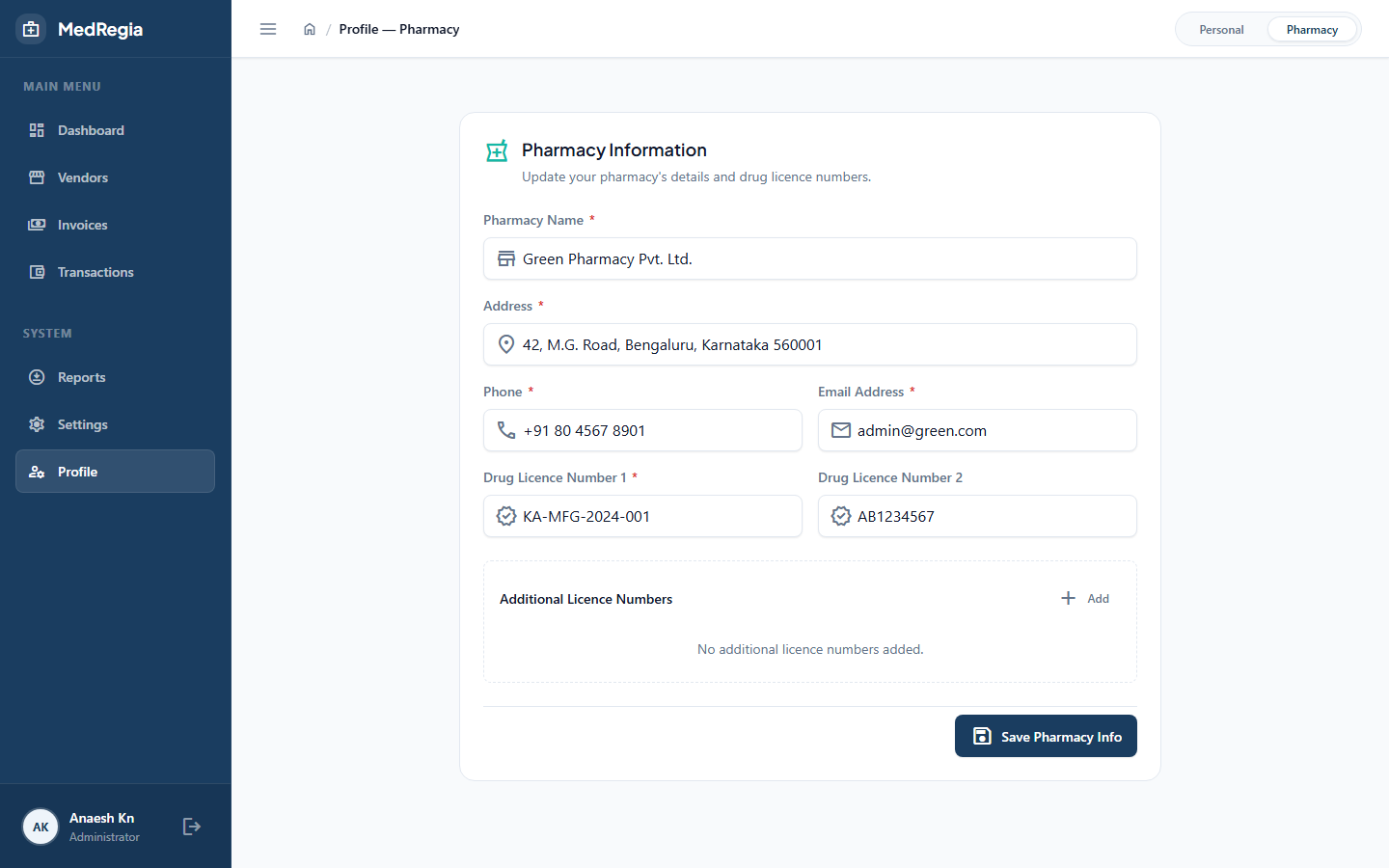The image size is (1389, 868).
Task: Navigate to Invoices
Action: point(115,225)
